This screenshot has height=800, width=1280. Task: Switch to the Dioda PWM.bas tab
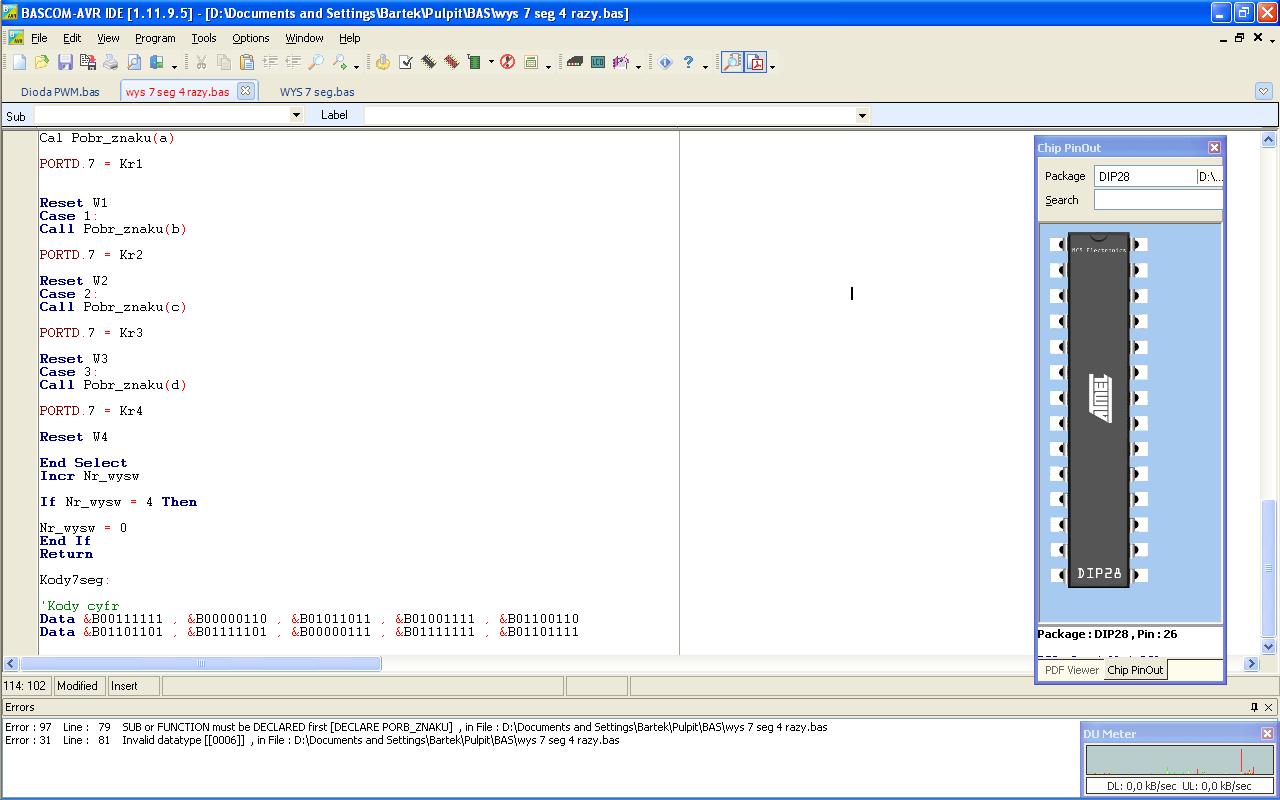60,92
